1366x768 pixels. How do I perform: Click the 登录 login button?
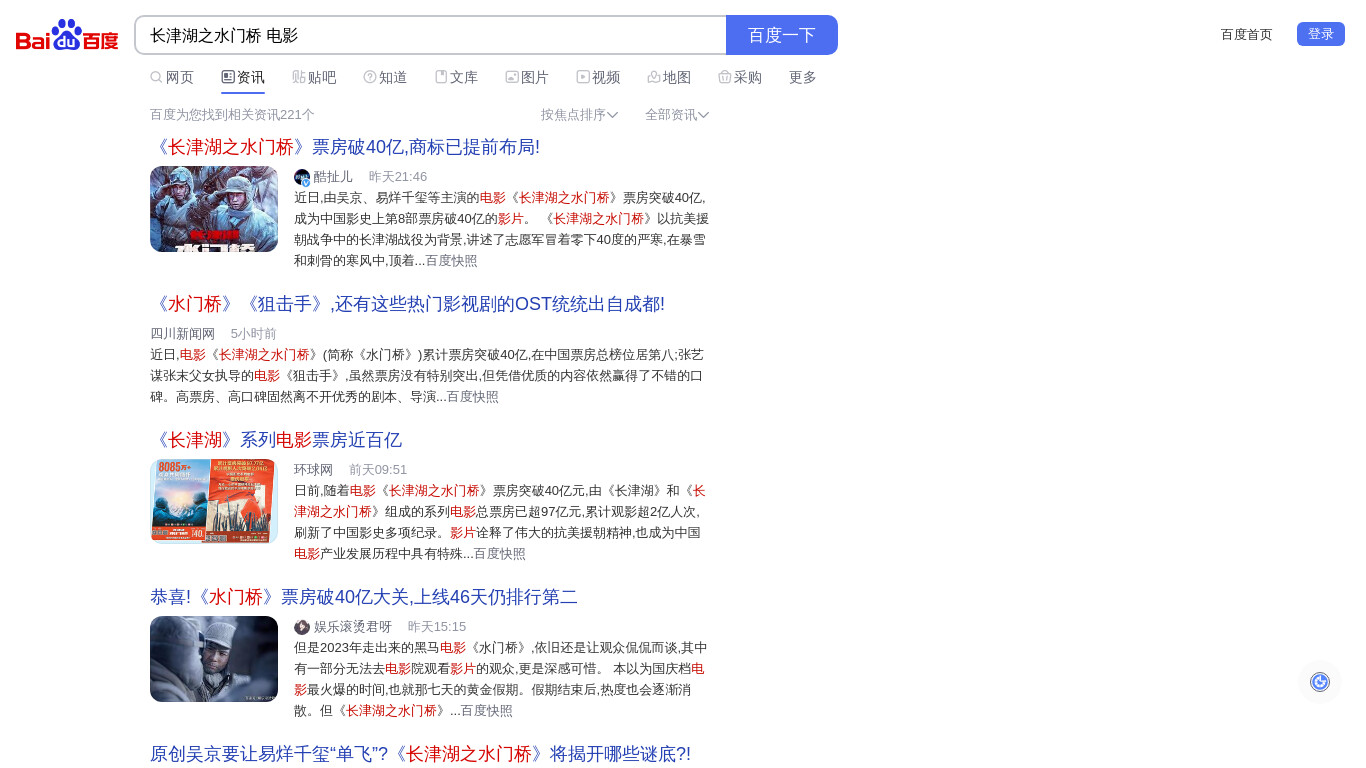(1321, 34)
